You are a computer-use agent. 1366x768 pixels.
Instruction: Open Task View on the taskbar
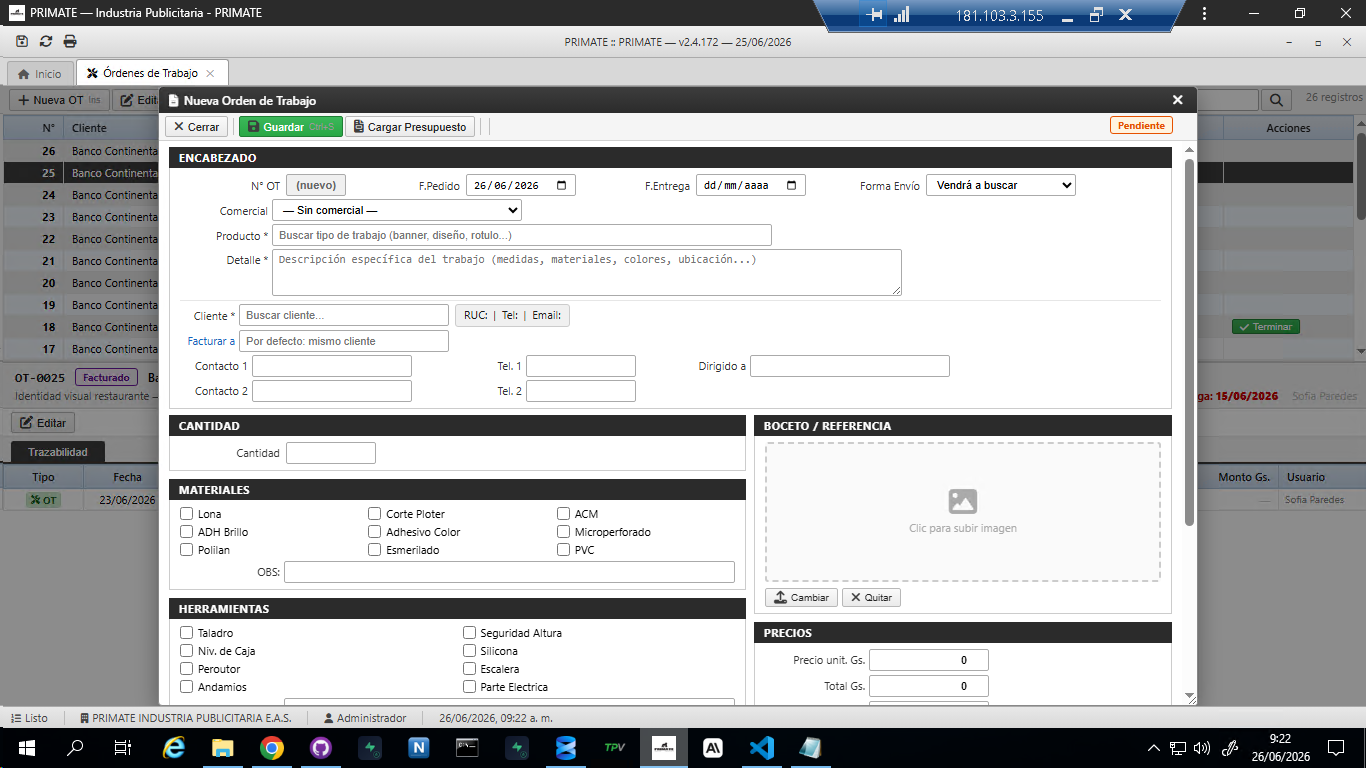[123, 748]
